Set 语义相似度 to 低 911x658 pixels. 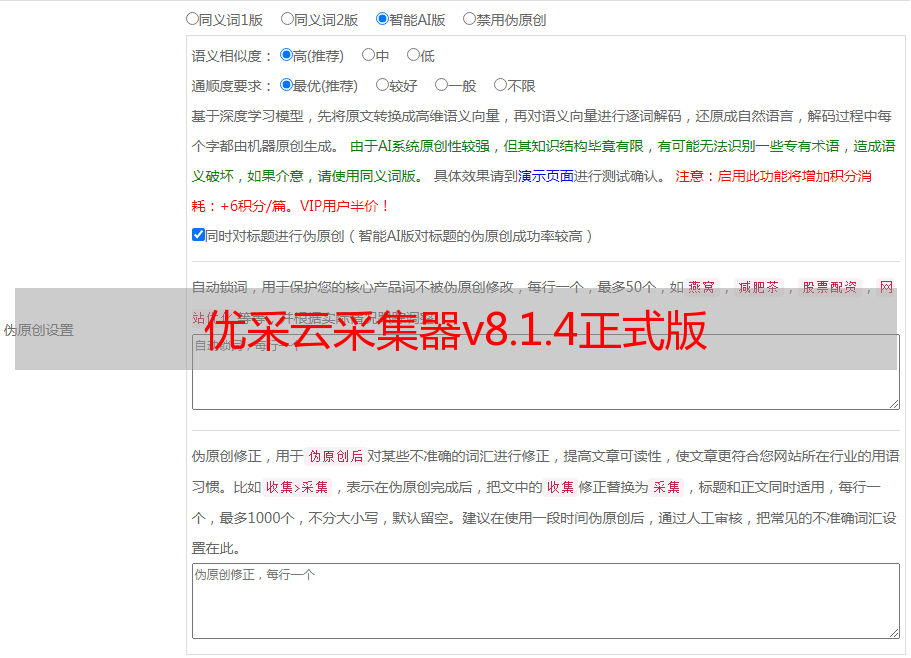[413, 55]
